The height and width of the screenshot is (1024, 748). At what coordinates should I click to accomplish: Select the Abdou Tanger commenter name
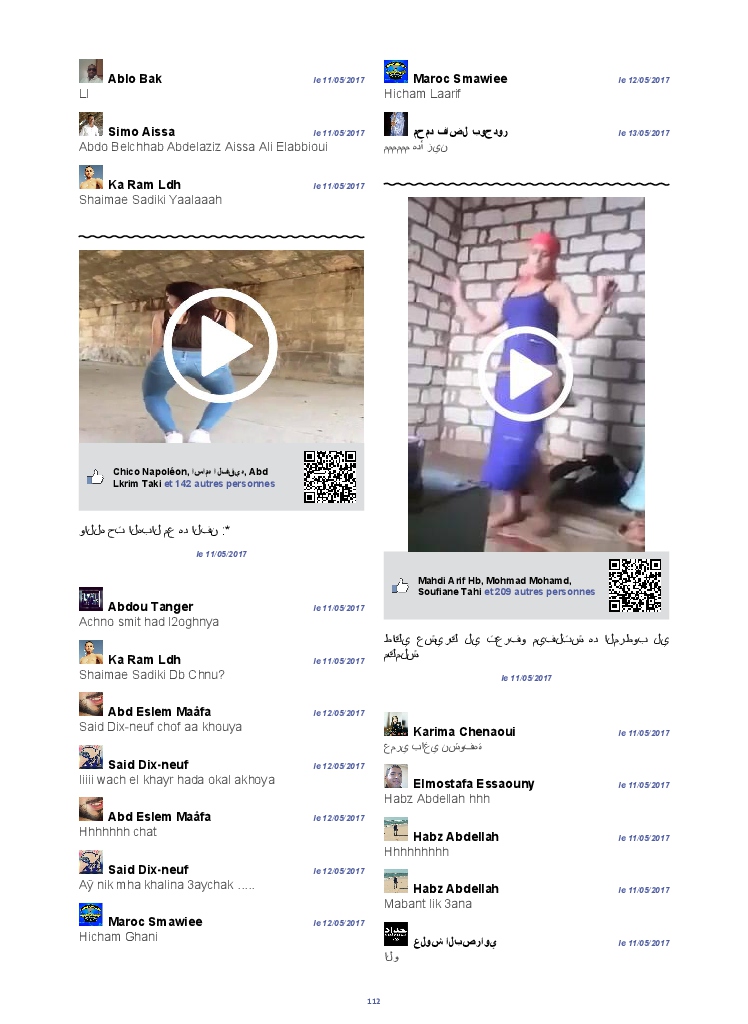pyautogui.click(x=150, y=607)
